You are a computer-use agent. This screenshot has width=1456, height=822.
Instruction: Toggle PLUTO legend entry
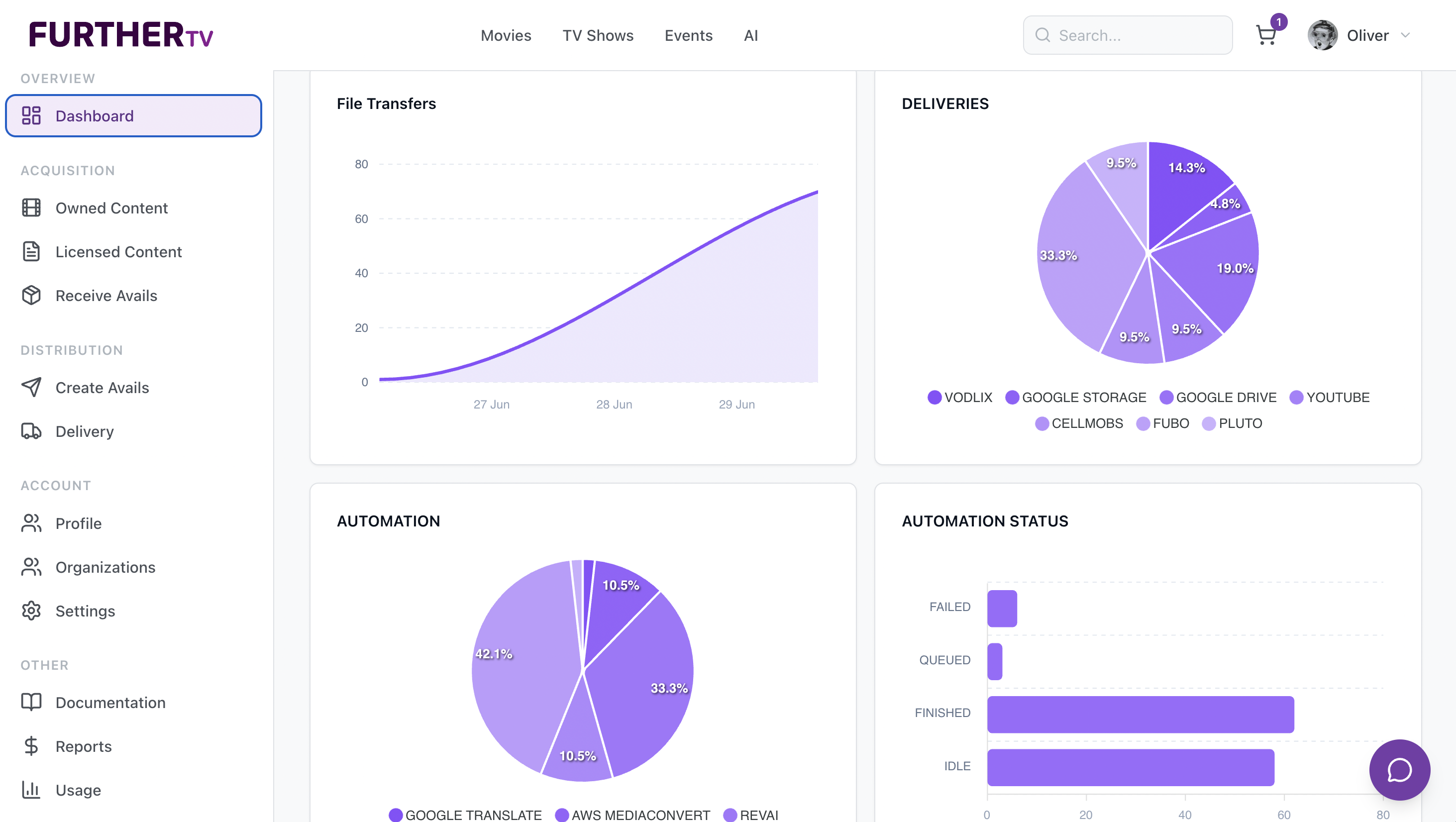1232,423
